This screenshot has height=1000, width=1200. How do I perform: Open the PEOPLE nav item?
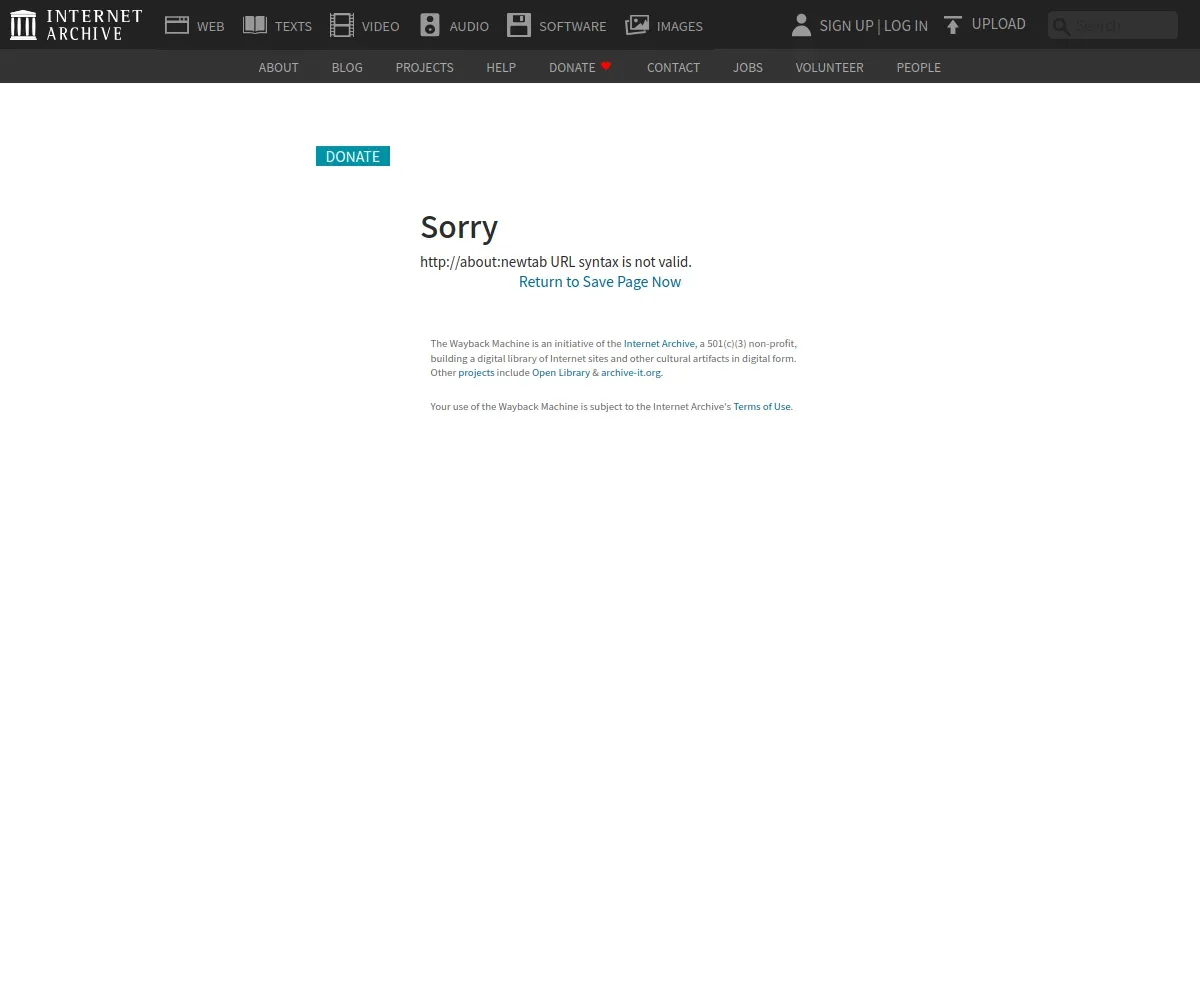[918, 67]
